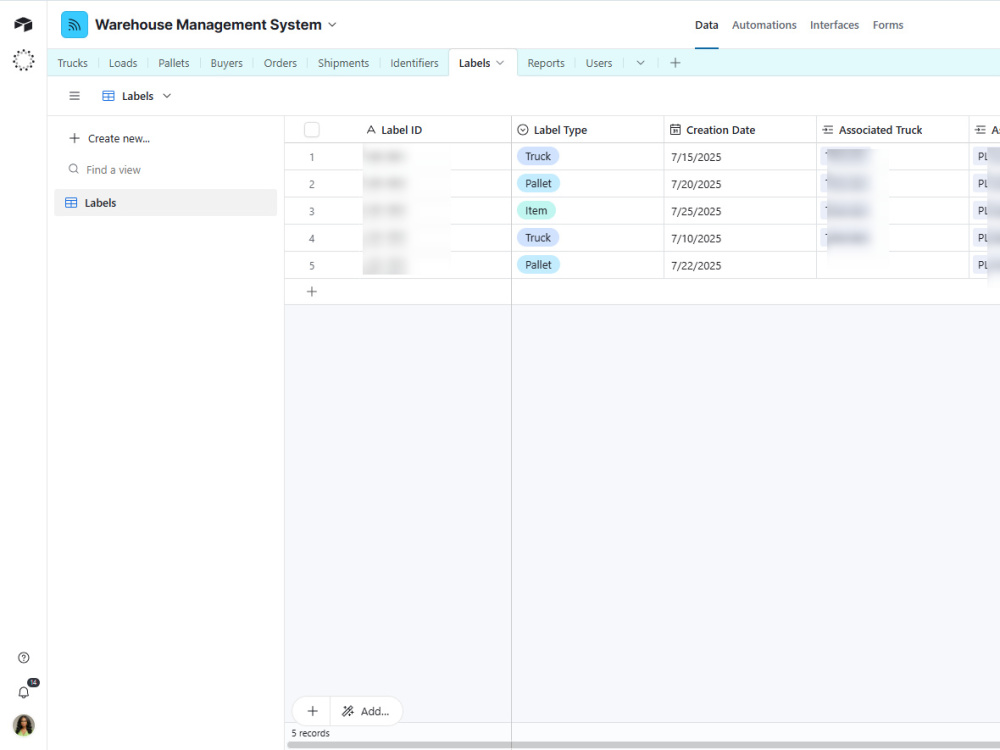1000x750 pixels.
Task: Open the Omni AI assistant icon
Action: coord(24,60)
